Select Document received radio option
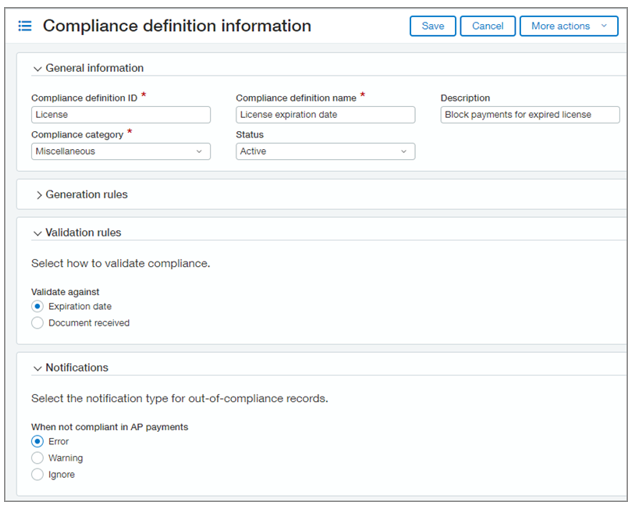Image resolution: width=632 pixels, height=506 pixels. coord(38,323)
